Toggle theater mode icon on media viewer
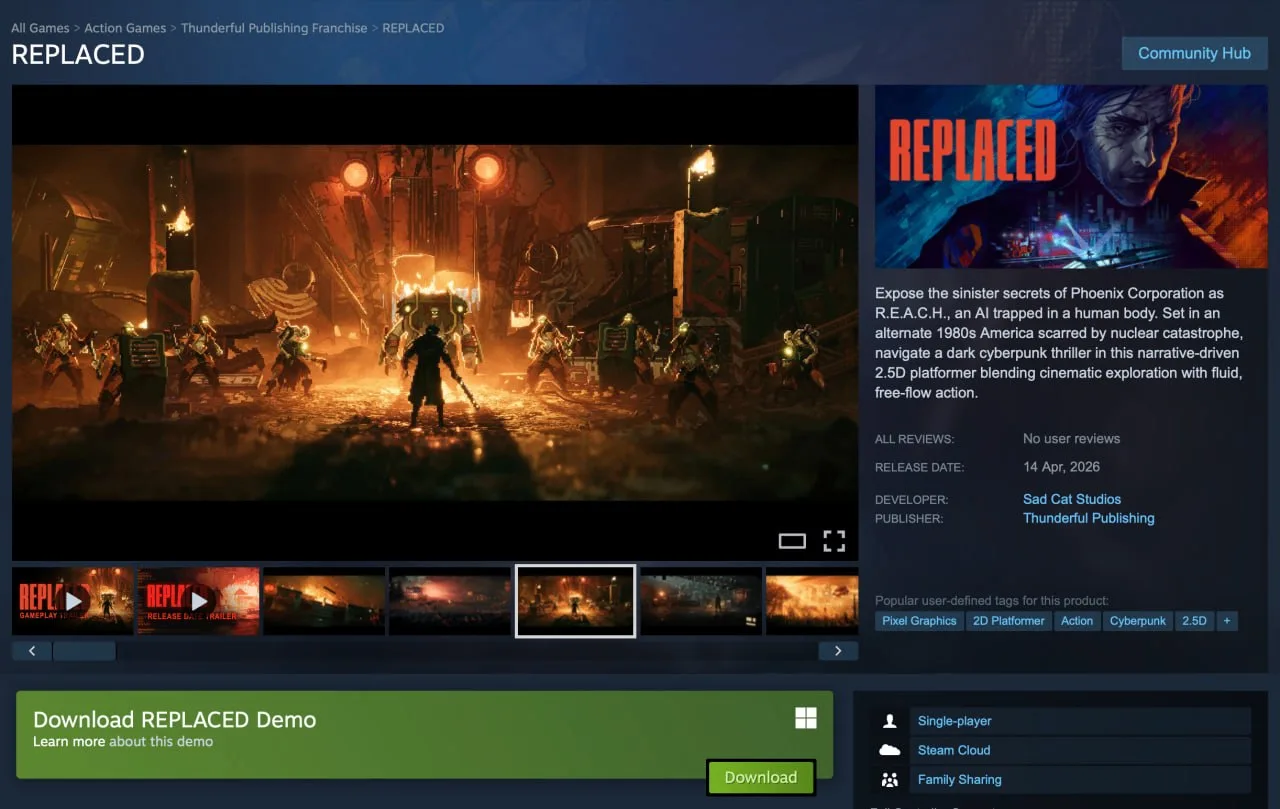Viewport: 1280px width, 809px height. click(x=792, y=541)
